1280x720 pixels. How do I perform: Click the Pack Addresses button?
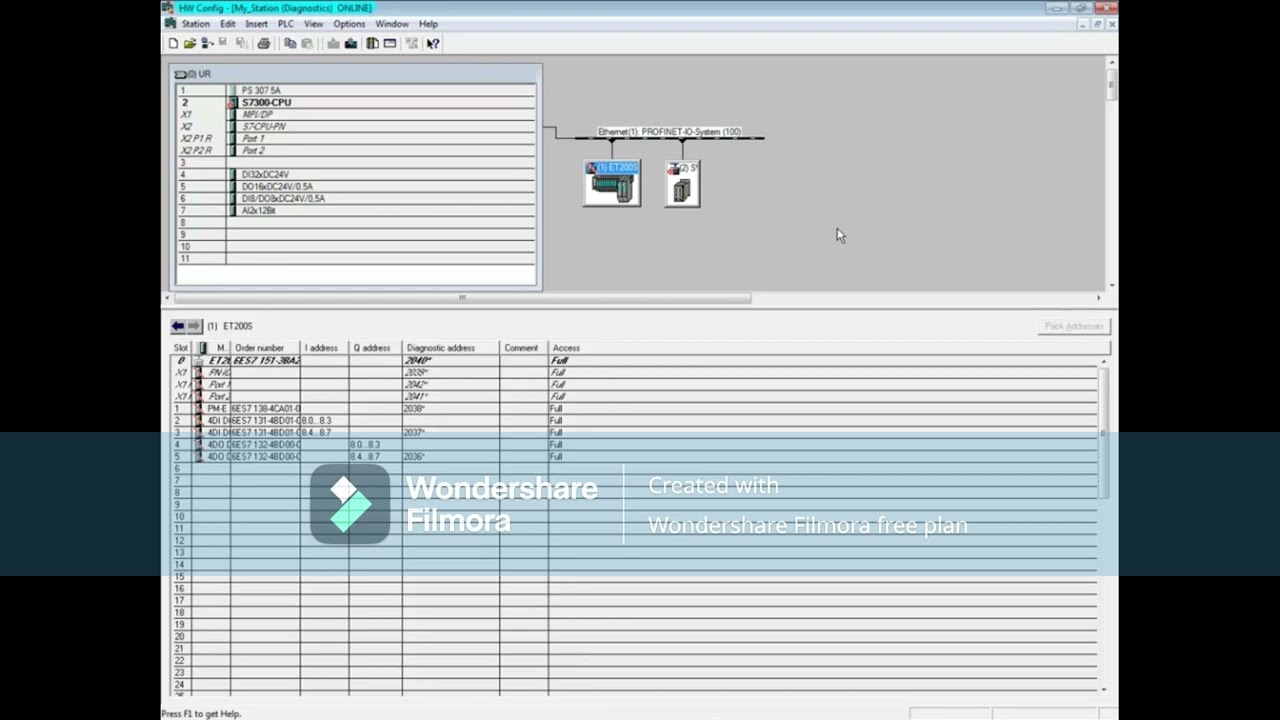pyautogui.click(x=1074, y=327)
